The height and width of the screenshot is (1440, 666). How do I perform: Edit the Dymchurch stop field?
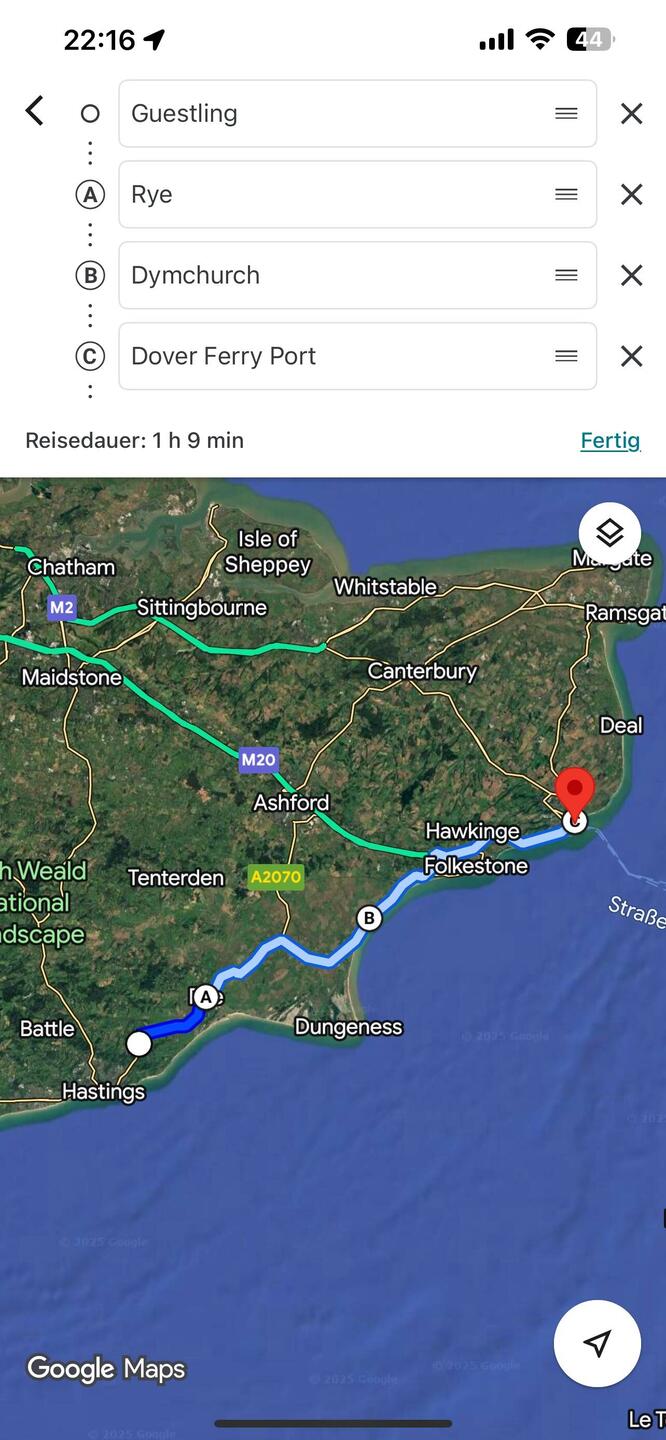358,275
